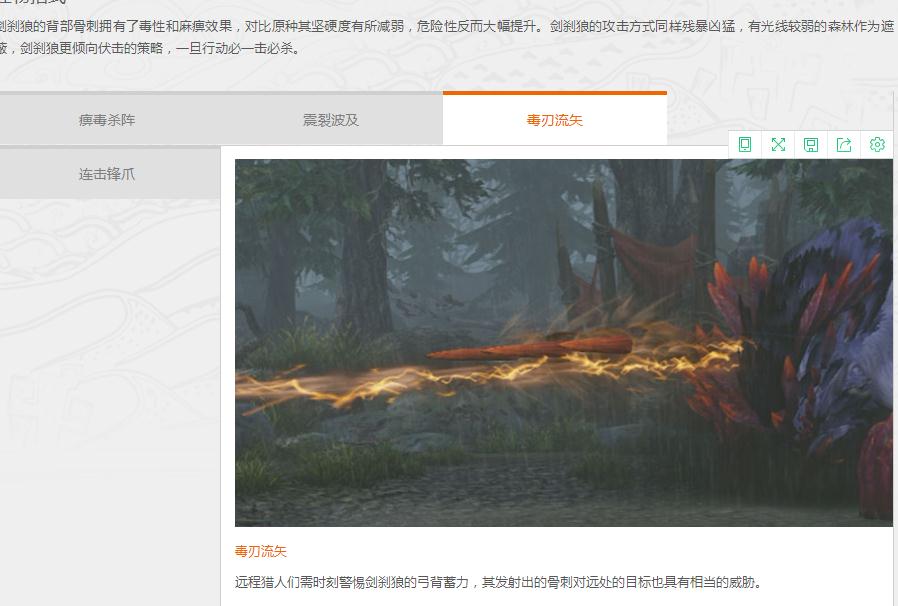898x606 pixels.
Task: Click the 剑刹狼 intro paragraph at top
Action: [447, 37]
